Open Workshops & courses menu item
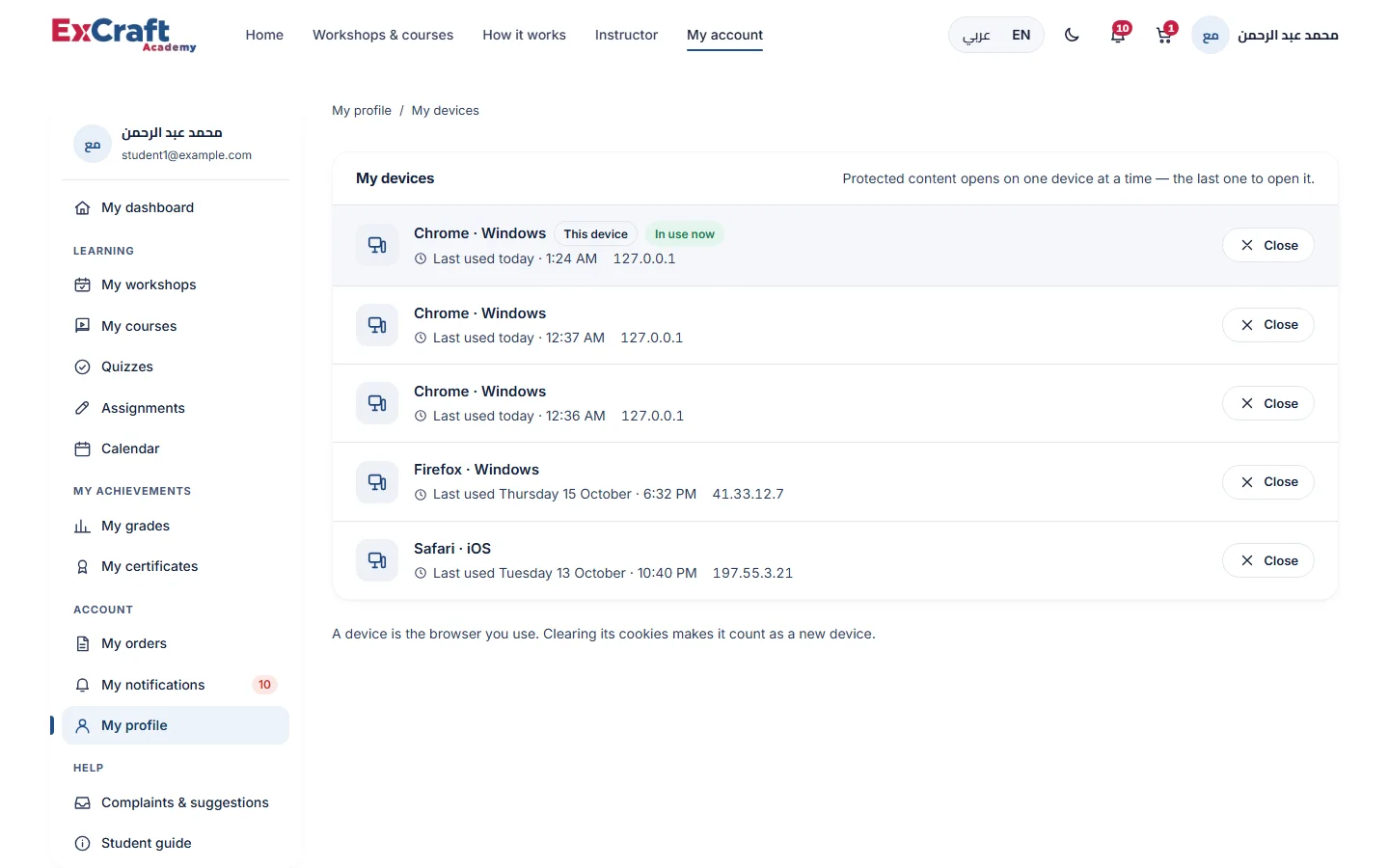 coord(383,35)
